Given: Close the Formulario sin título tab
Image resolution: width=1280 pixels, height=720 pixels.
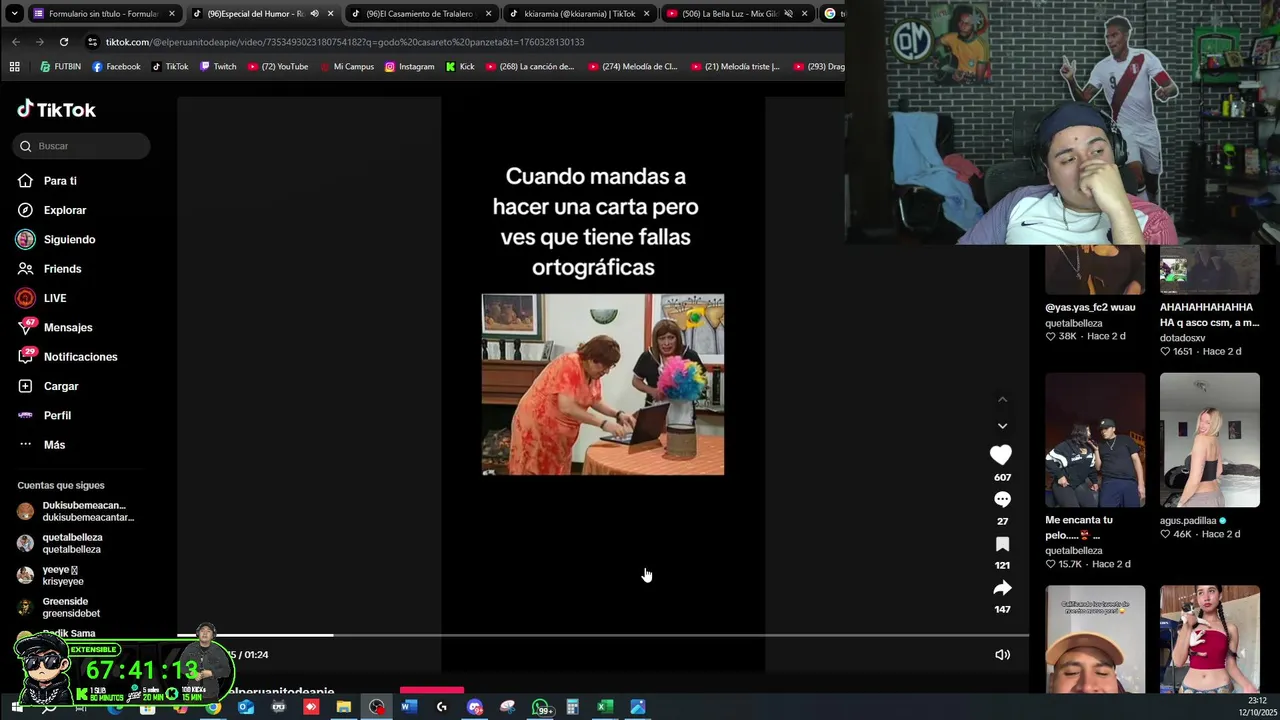Looking at the screenshot, I should (x=172, y=14).
